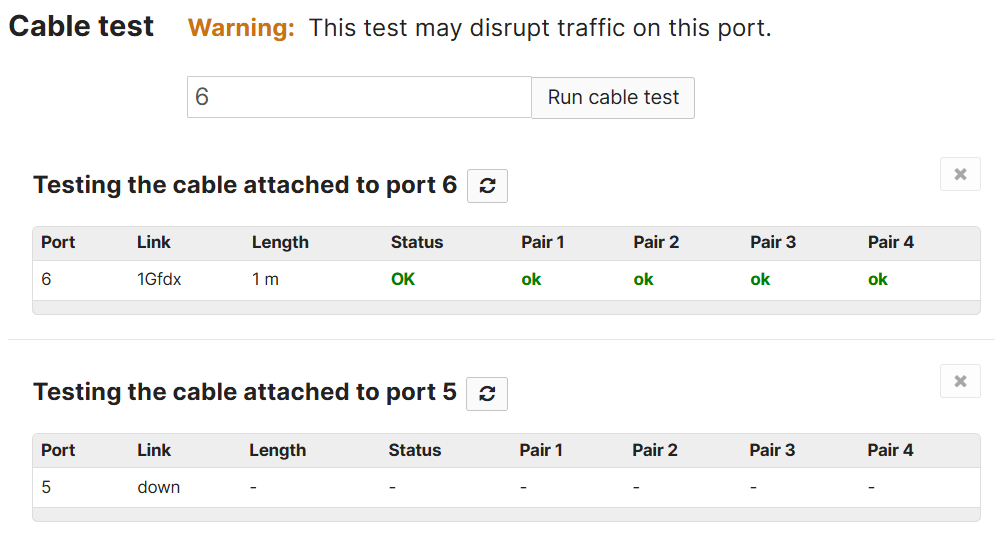Select the 1Gfdx link value
This screenshot has width=995, height=534.
click(x=159, y=279)
